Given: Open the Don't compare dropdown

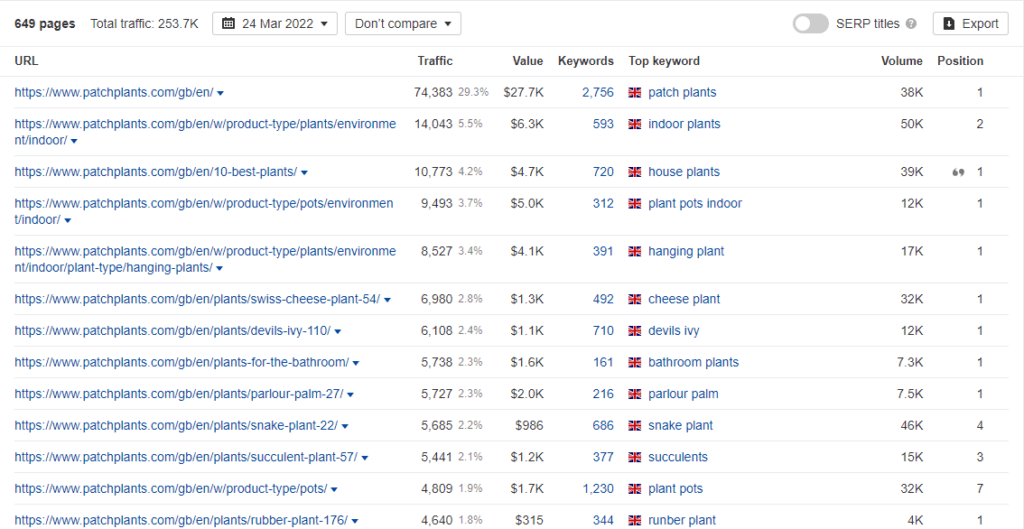Looking at the screenshot, I should tap(403, 24).
